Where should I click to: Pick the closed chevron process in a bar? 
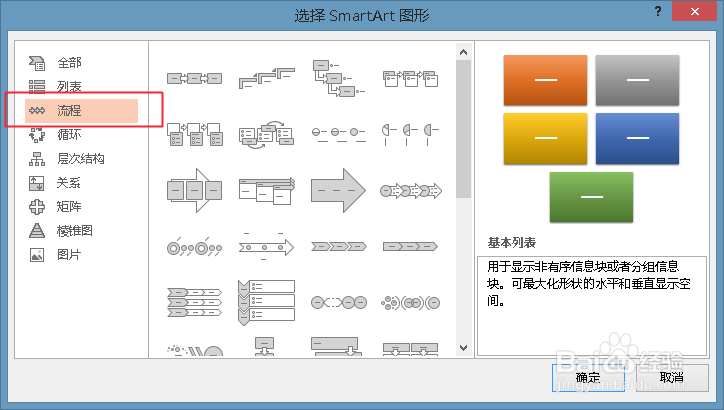(x=410, y=247)
